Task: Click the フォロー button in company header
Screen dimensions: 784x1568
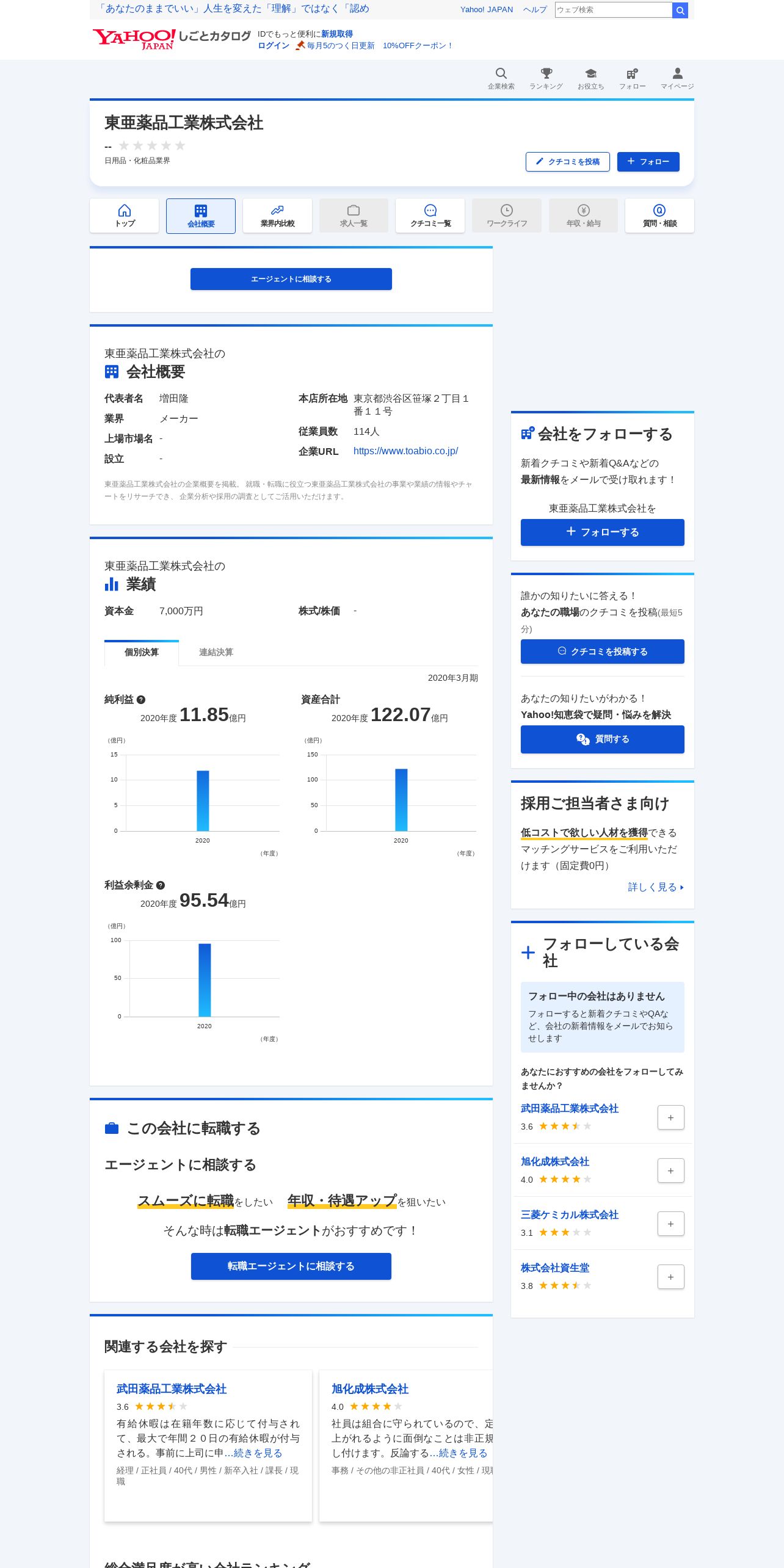Action: tap(648, 162)
